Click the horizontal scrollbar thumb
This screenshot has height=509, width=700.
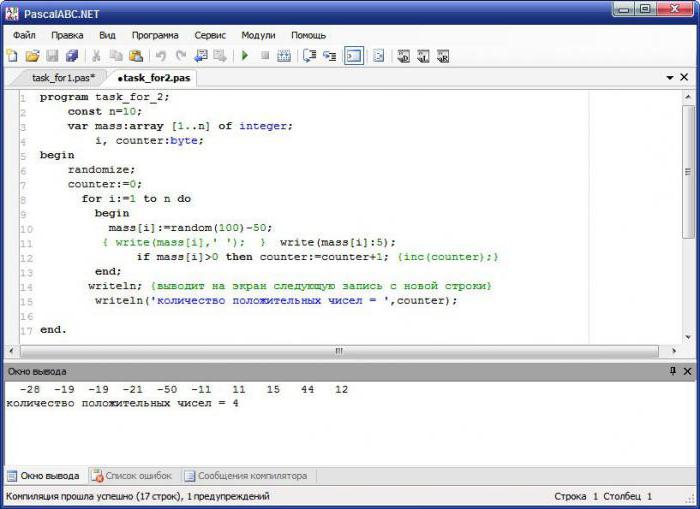click(339, 351)
